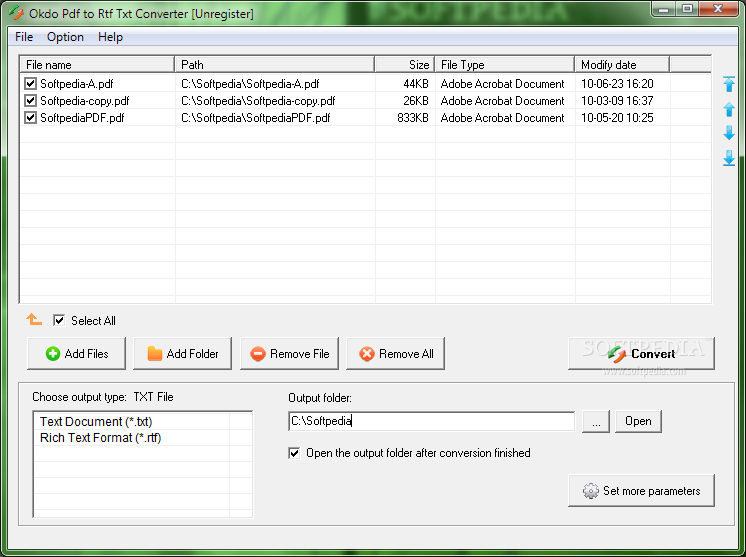Select Text Document (*.txt) output type
Screen dimensions: 746x557
click(x=96, y=421)
